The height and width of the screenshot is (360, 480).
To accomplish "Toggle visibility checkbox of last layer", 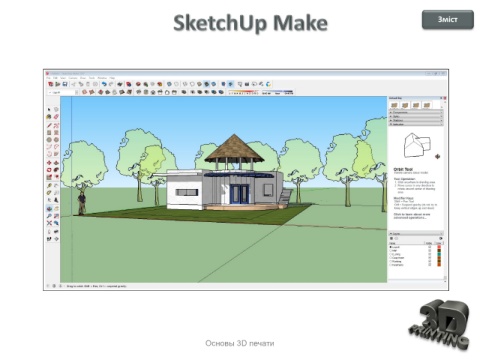I will tap(430, 265).
